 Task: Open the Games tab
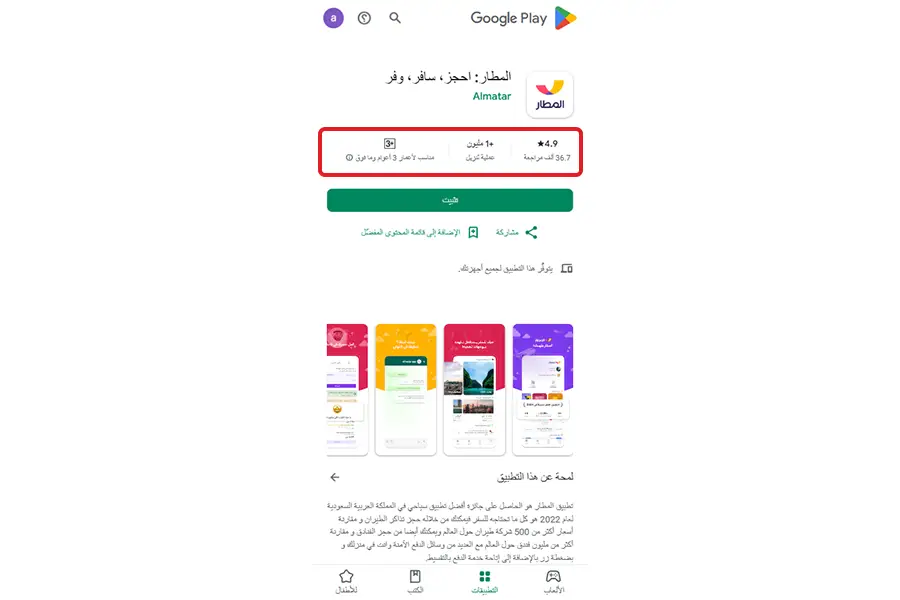coord(553,582)
